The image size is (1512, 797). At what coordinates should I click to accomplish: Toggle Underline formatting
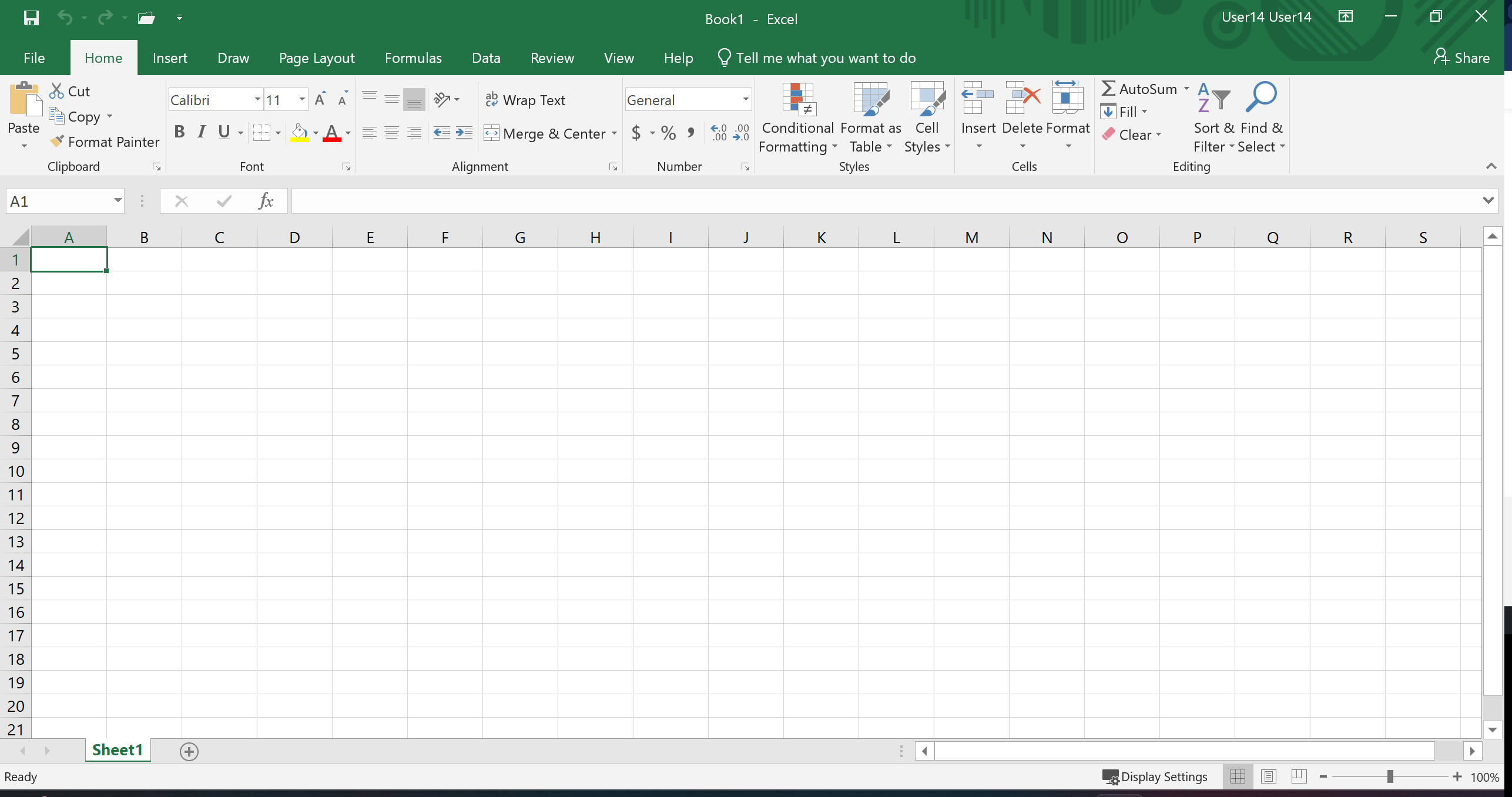(x=224, y=132)
